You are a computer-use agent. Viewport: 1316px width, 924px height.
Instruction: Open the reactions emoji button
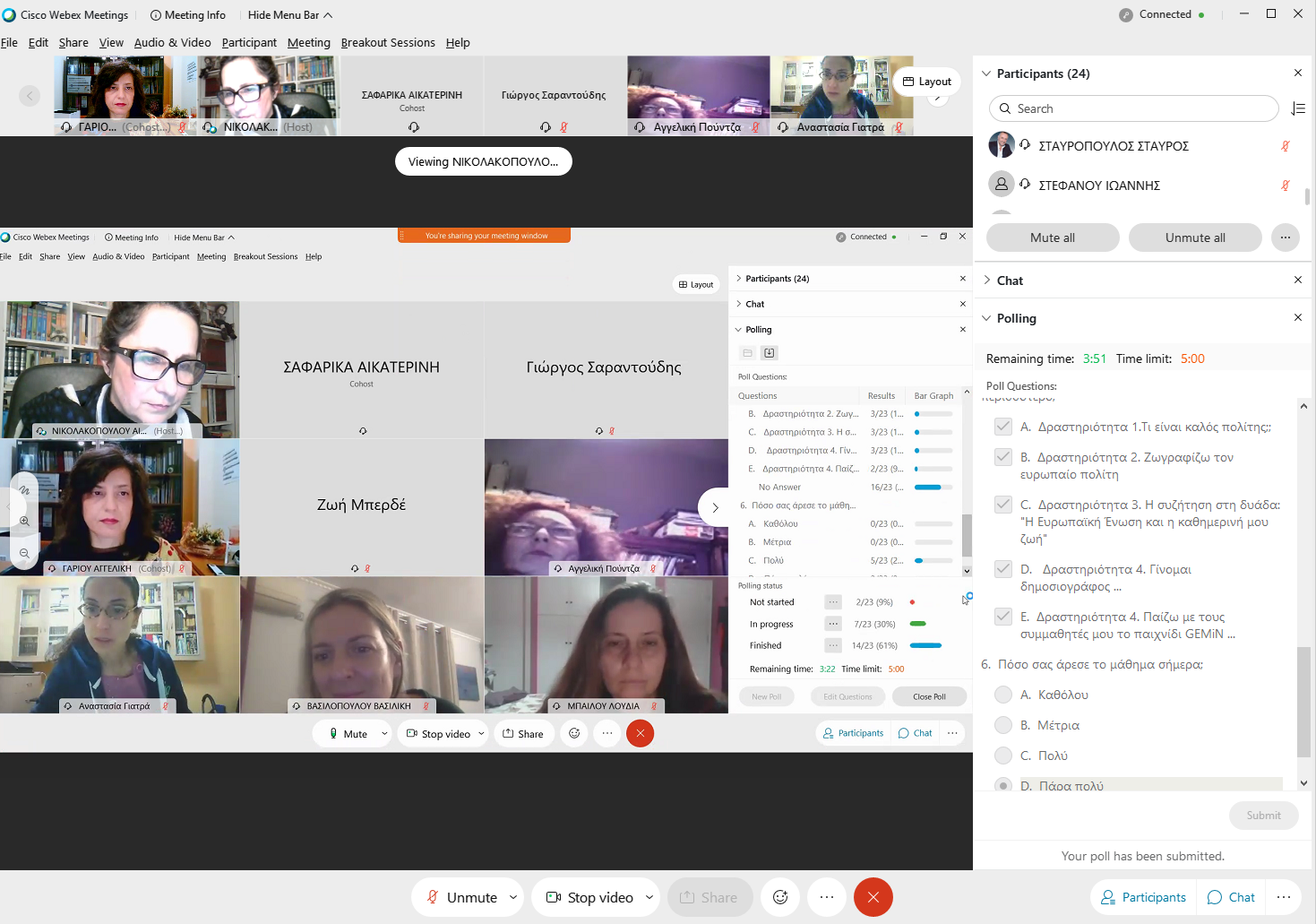780,897
